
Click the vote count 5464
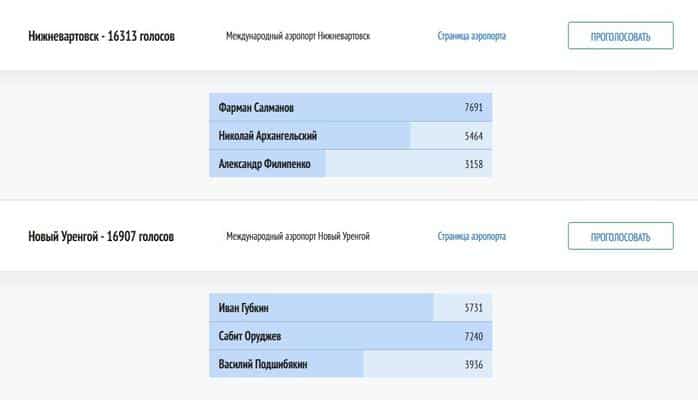click(x=473, y=135)
